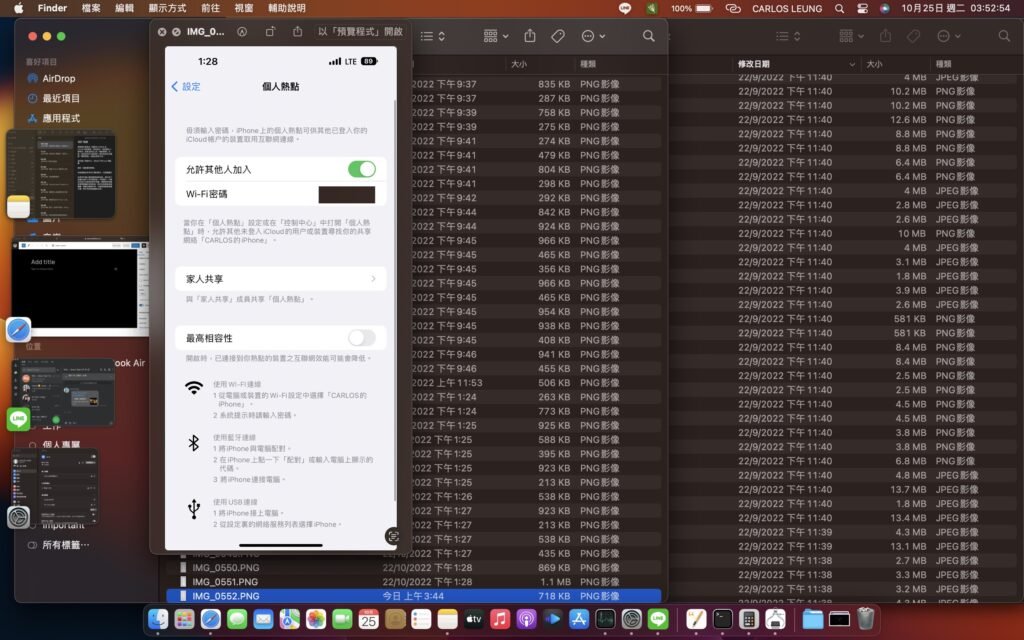This screenshot has height=640, width=1024.
Task: Click the rotate icon in Quick Look toolbar
Action: 270,32
